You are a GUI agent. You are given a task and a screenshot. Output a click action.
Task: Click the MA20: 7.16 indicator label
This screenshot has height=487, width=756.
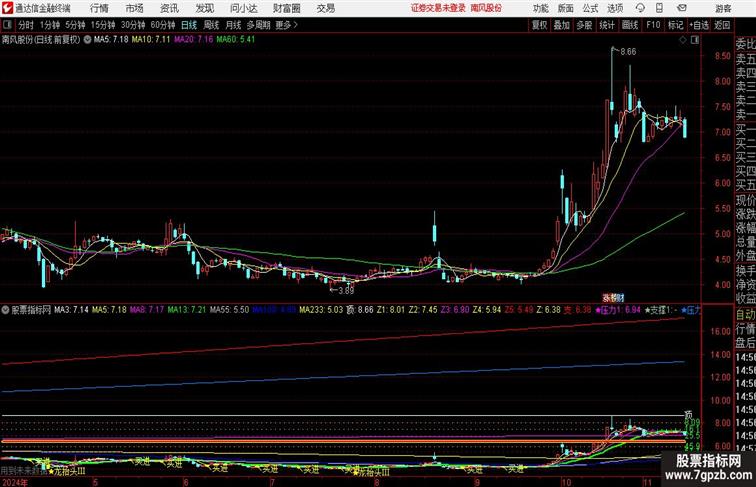click(x=193, y=40)
